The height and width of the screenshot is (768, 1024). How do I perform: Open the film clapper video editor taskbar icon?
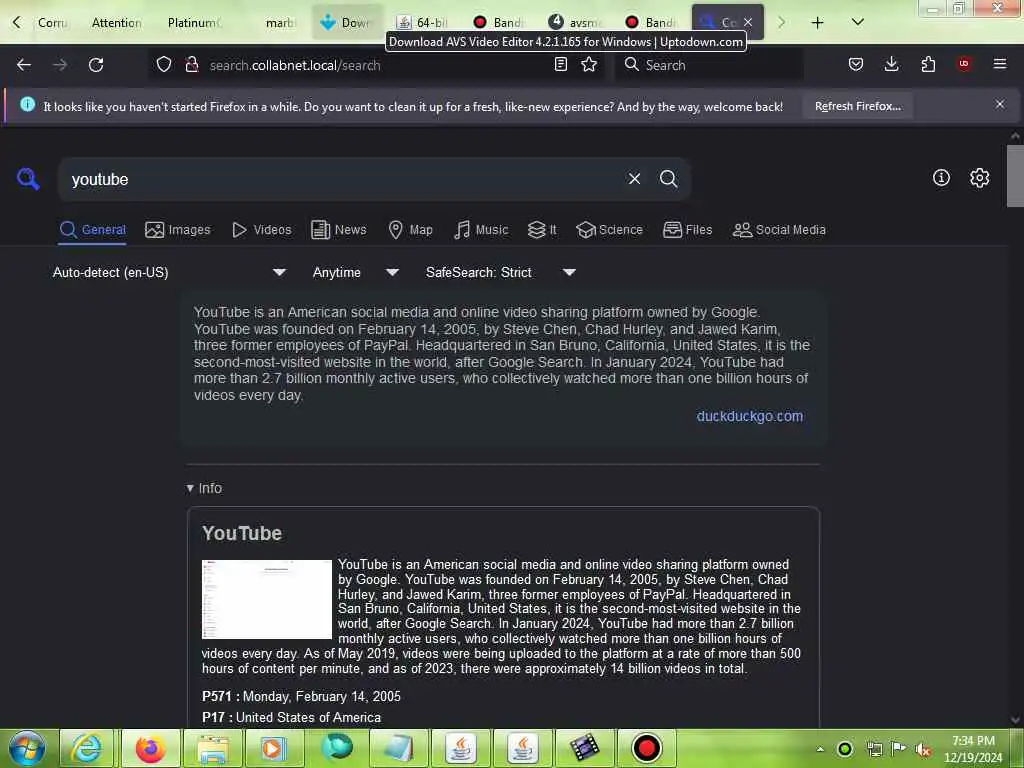coord(584,748)
